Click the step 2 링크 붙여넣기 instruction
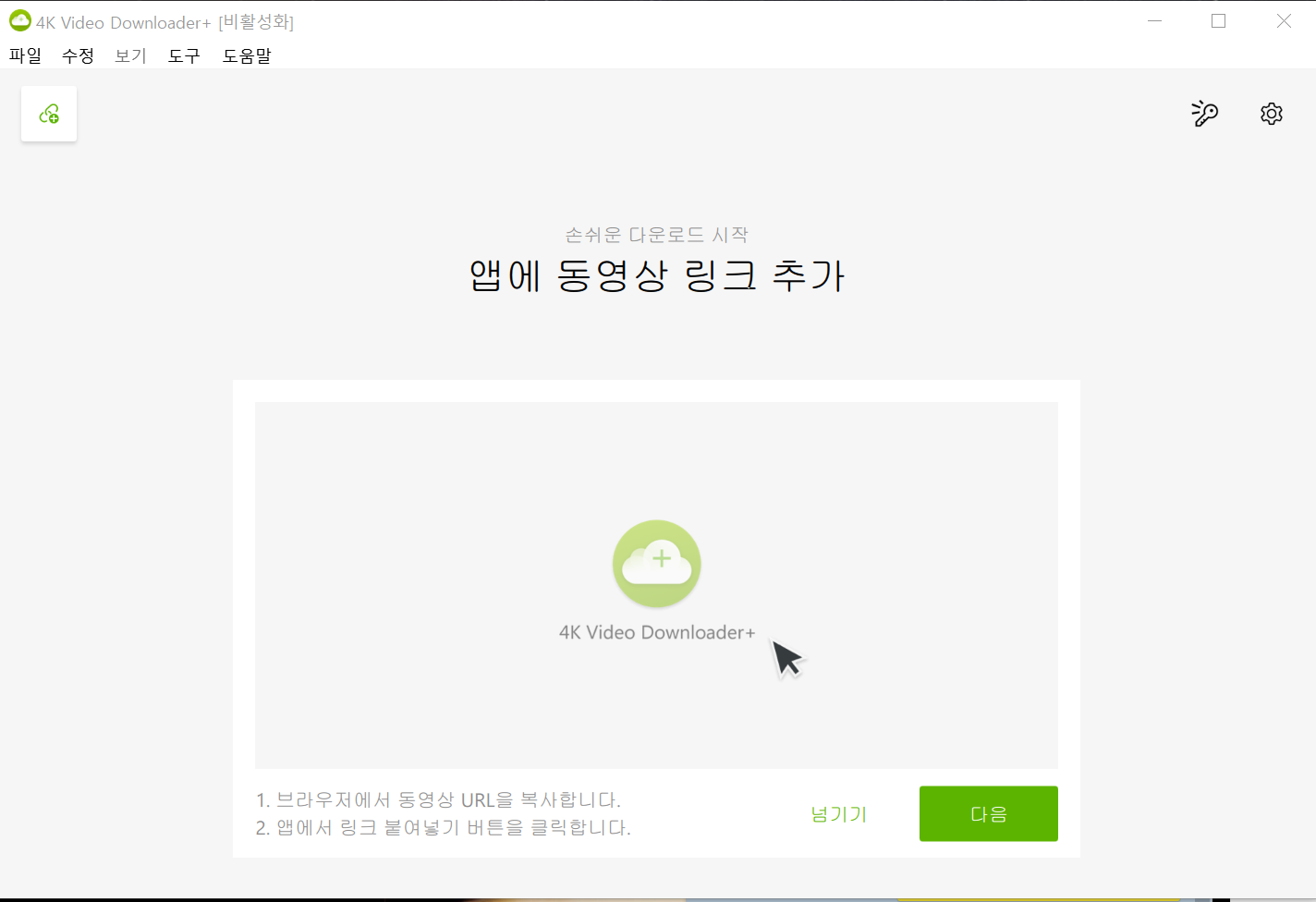This screenshot has width=1316, height=902. [x=444, y=827]
